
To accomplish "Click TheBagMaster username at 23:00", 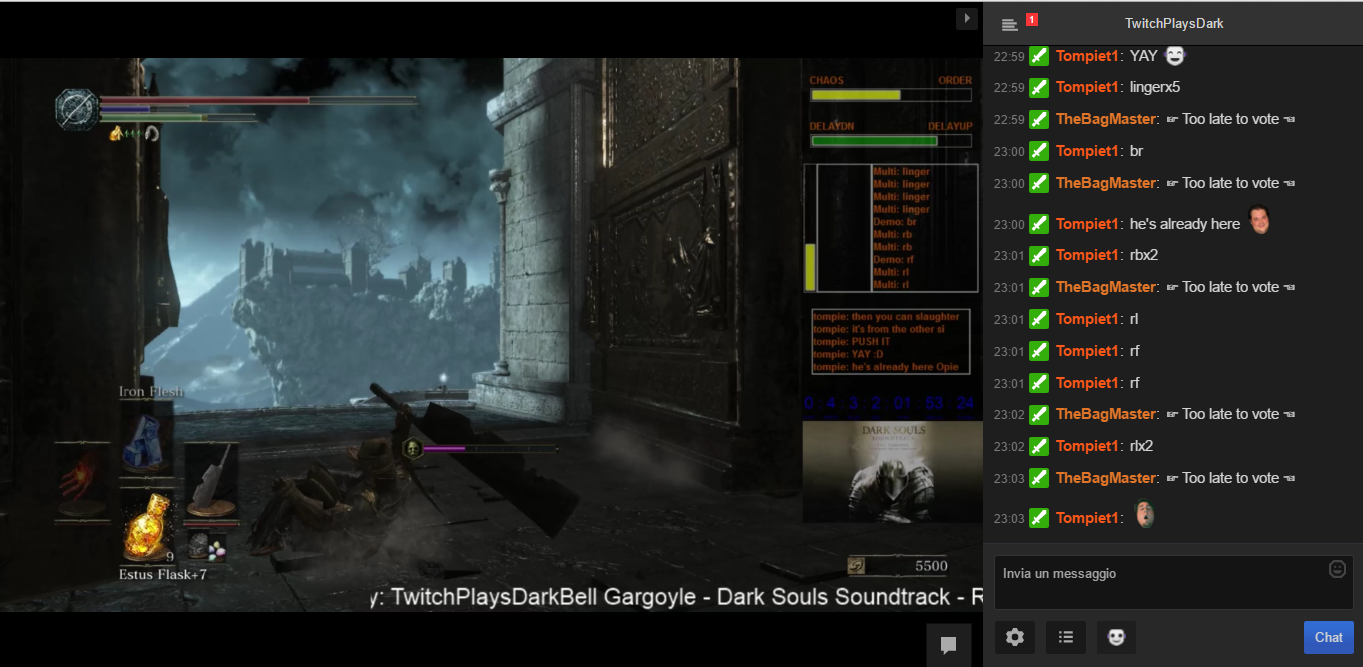I will click(x=1106, y=183).
